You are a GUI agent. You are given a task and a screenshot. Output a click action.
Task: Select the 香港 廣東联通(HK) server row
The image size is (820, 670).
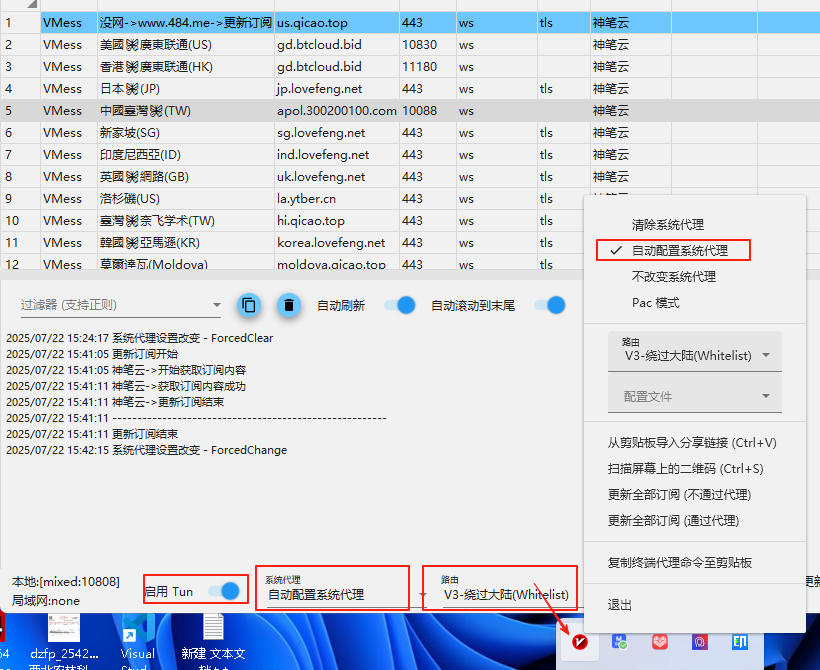(410, 66)
